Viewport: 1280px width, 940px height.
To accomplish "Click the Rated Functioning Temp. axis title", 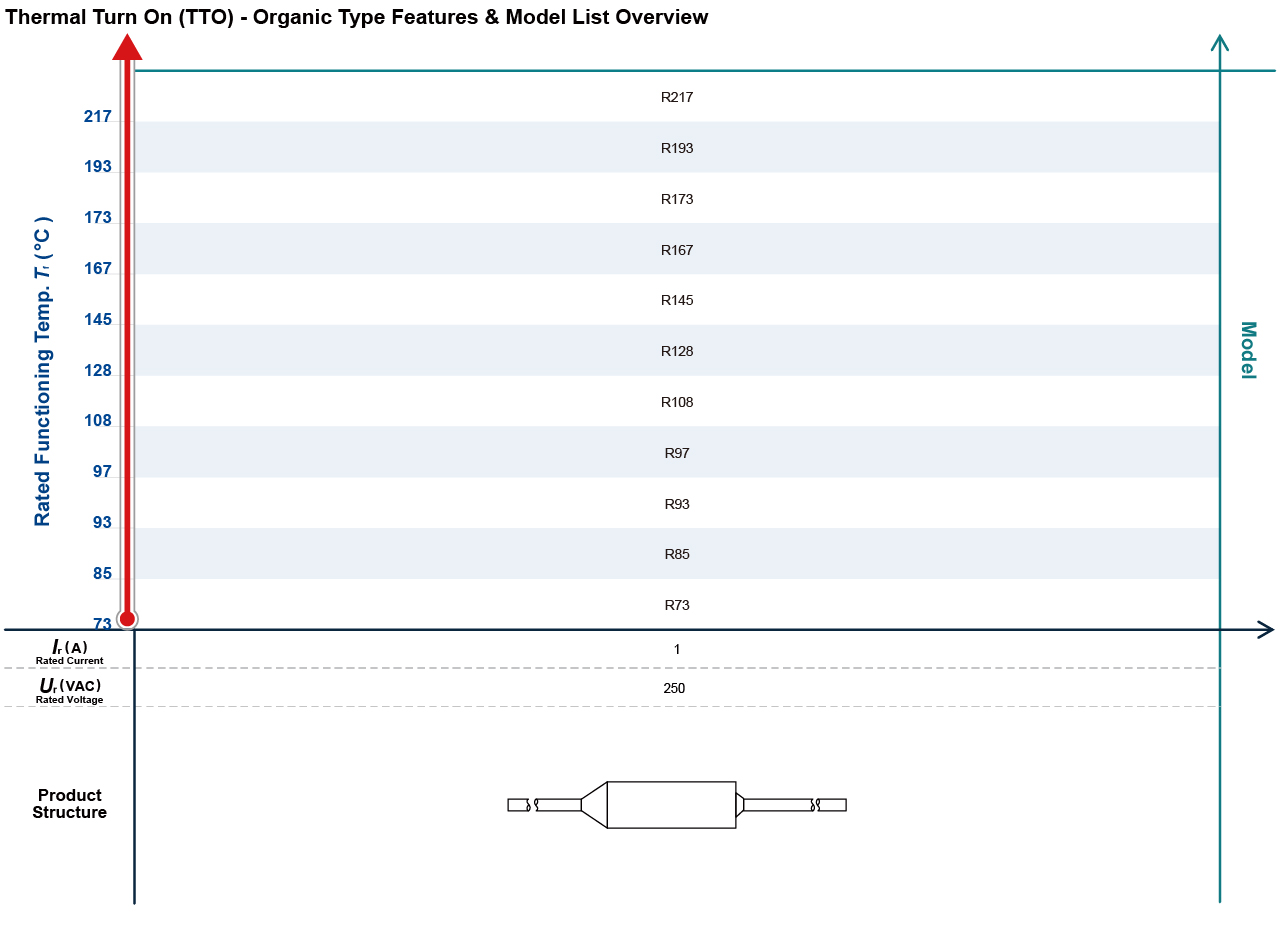I will 42,371.
